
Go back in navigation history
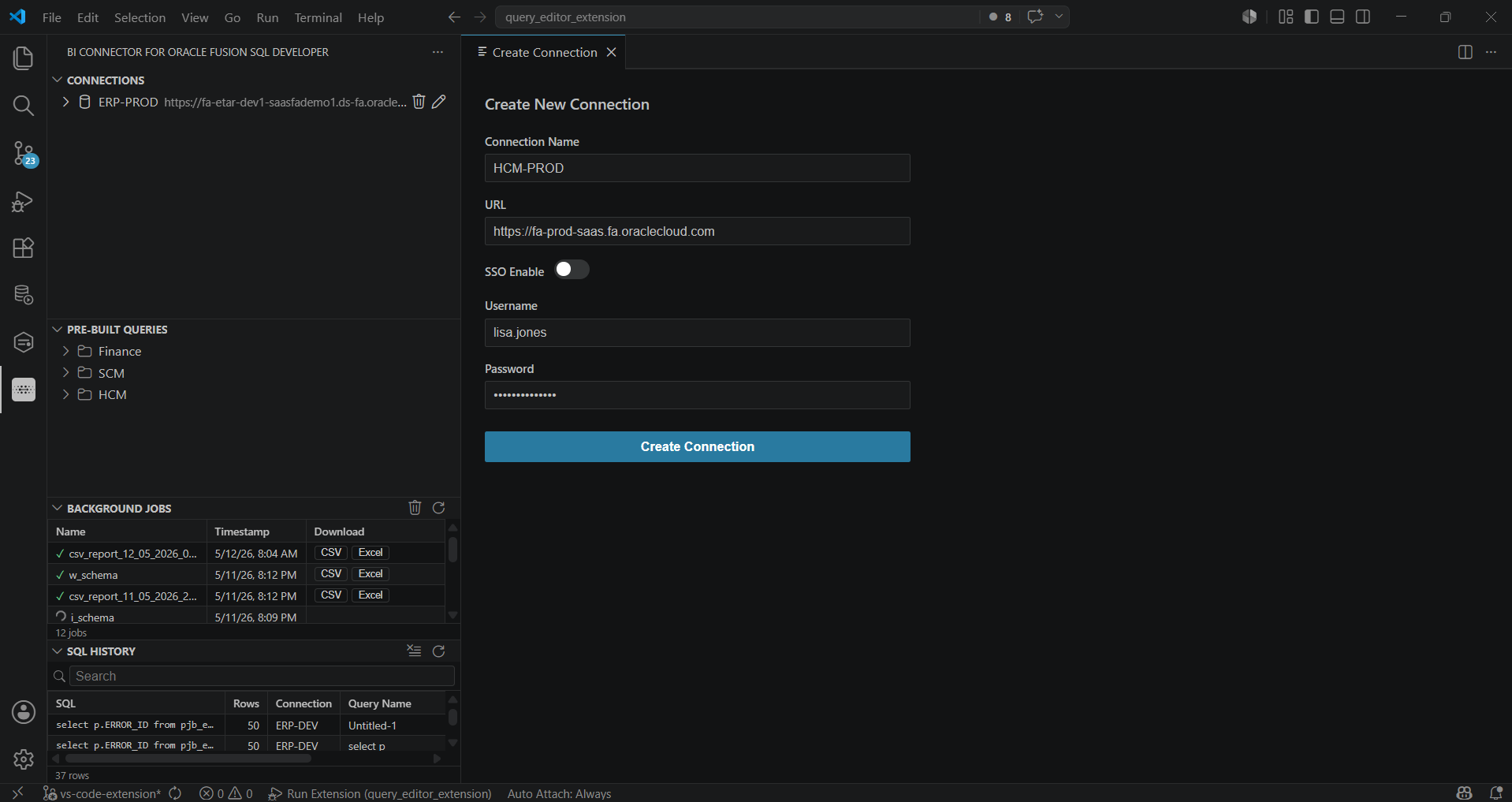click(x=454, y=17)
